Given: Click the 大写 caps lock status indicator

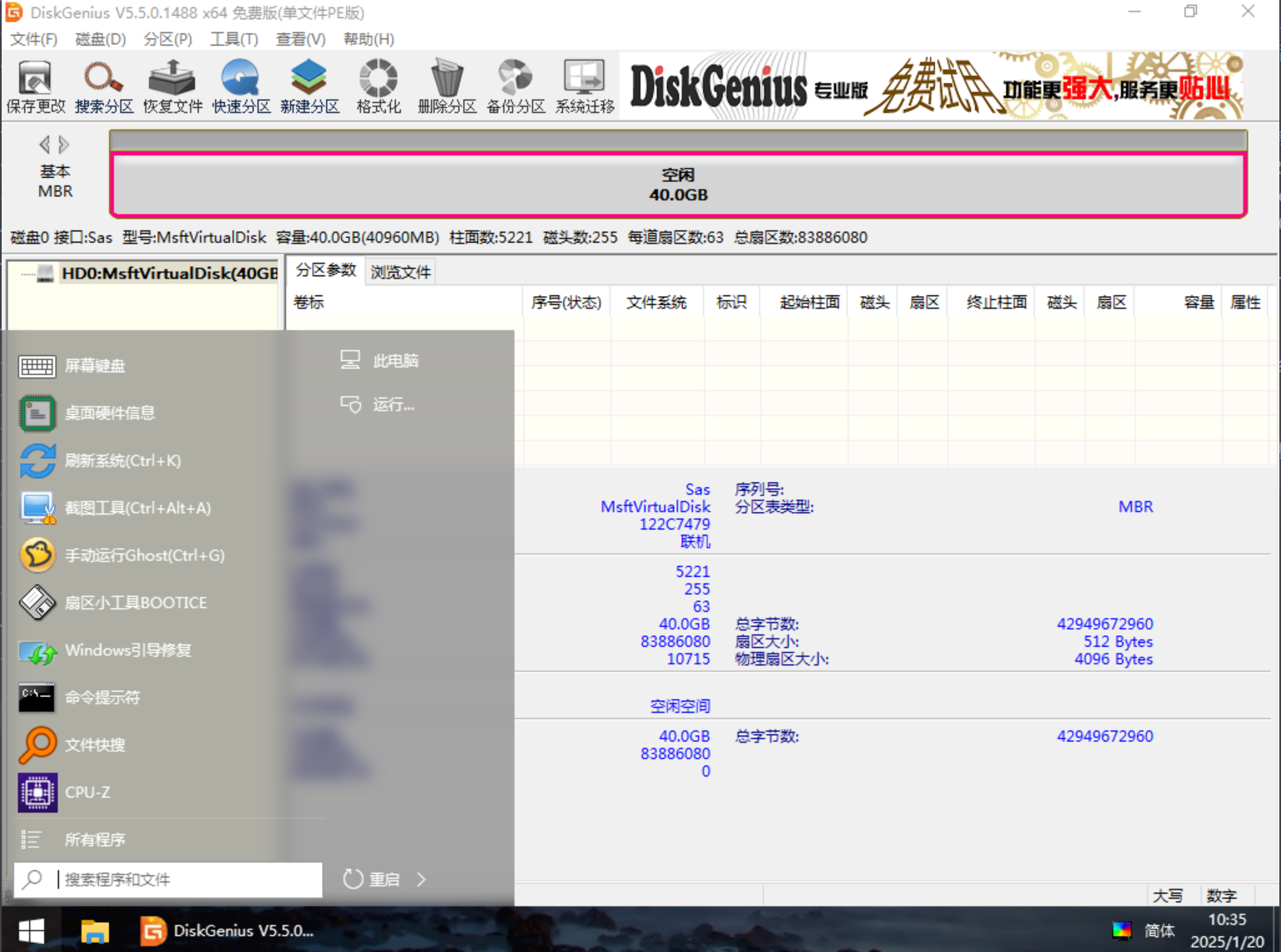Looking at the screenshot, I should click(1167, 895).
